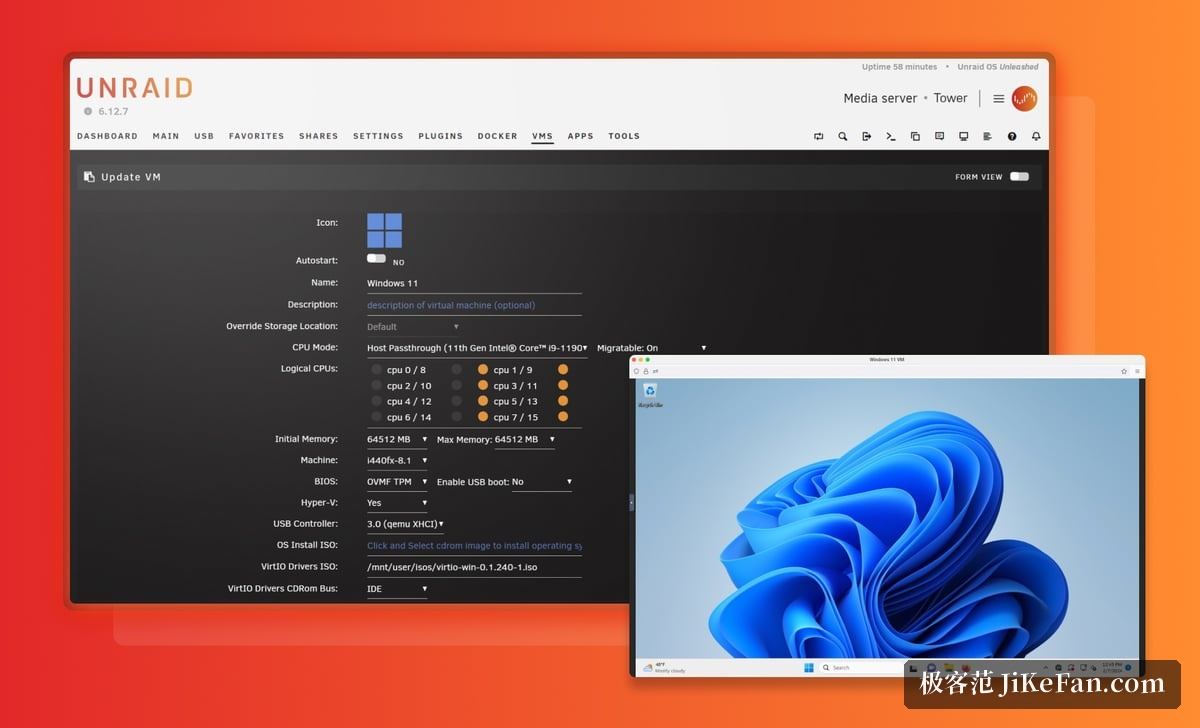Open the Max Memory dropdown

tap(524, 440)
